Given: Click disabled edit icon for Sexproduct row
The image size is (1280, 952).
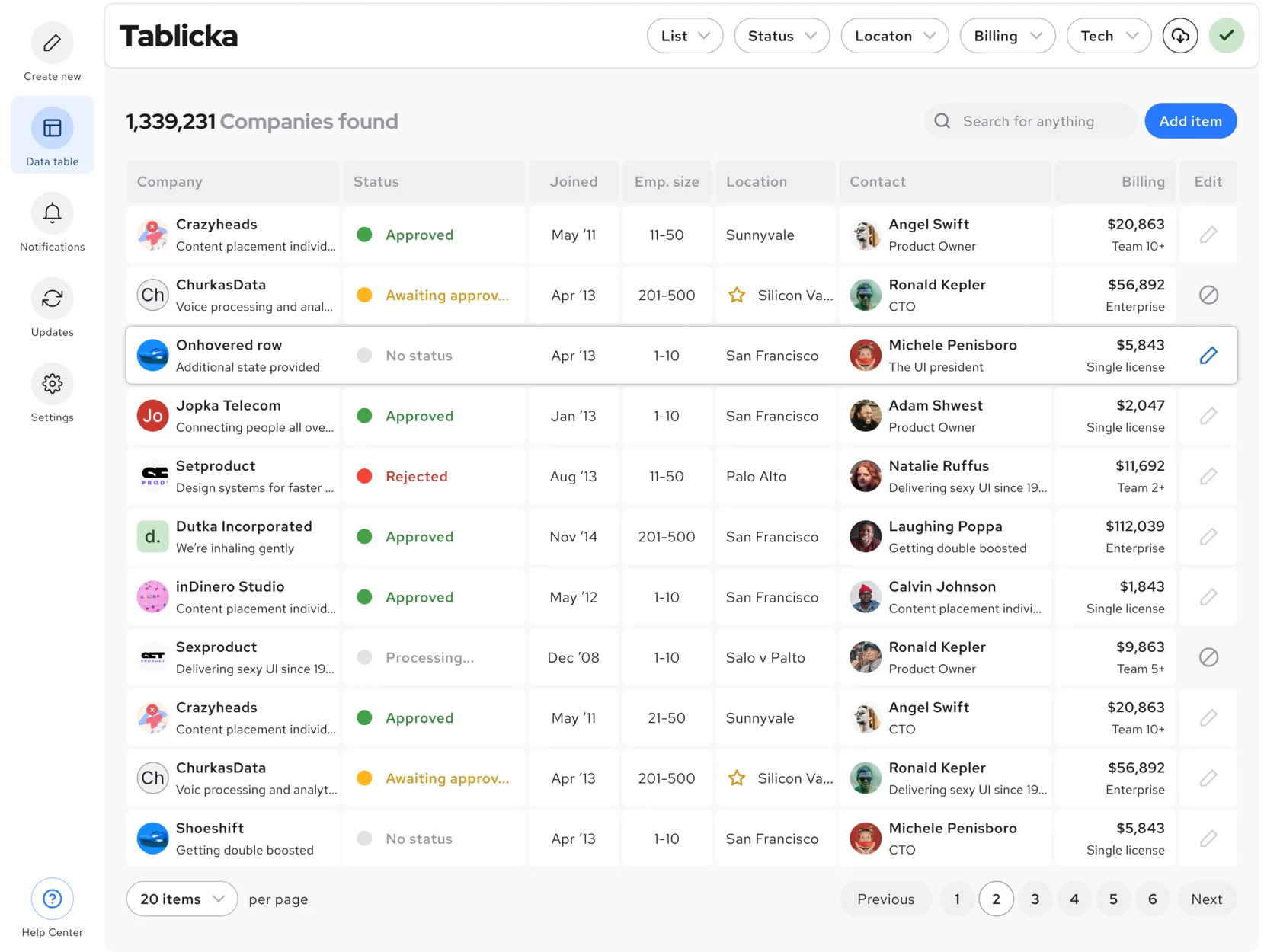Looking at the screenshot, I should pyautogui.click(x=1208, y=657).
